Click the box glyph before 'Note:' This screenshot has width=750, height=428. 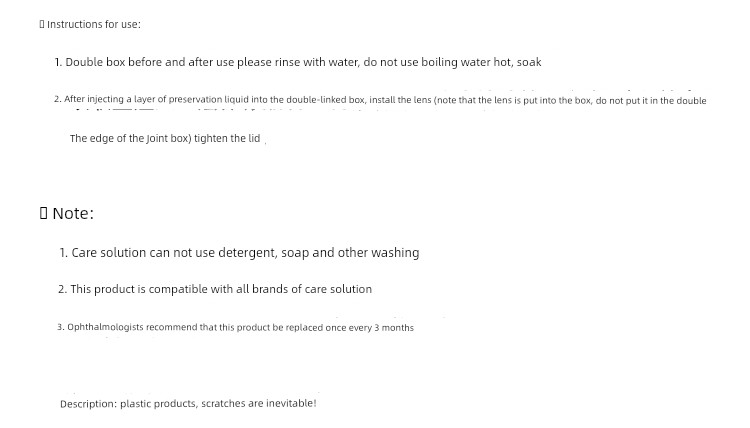tap(44, 213)
